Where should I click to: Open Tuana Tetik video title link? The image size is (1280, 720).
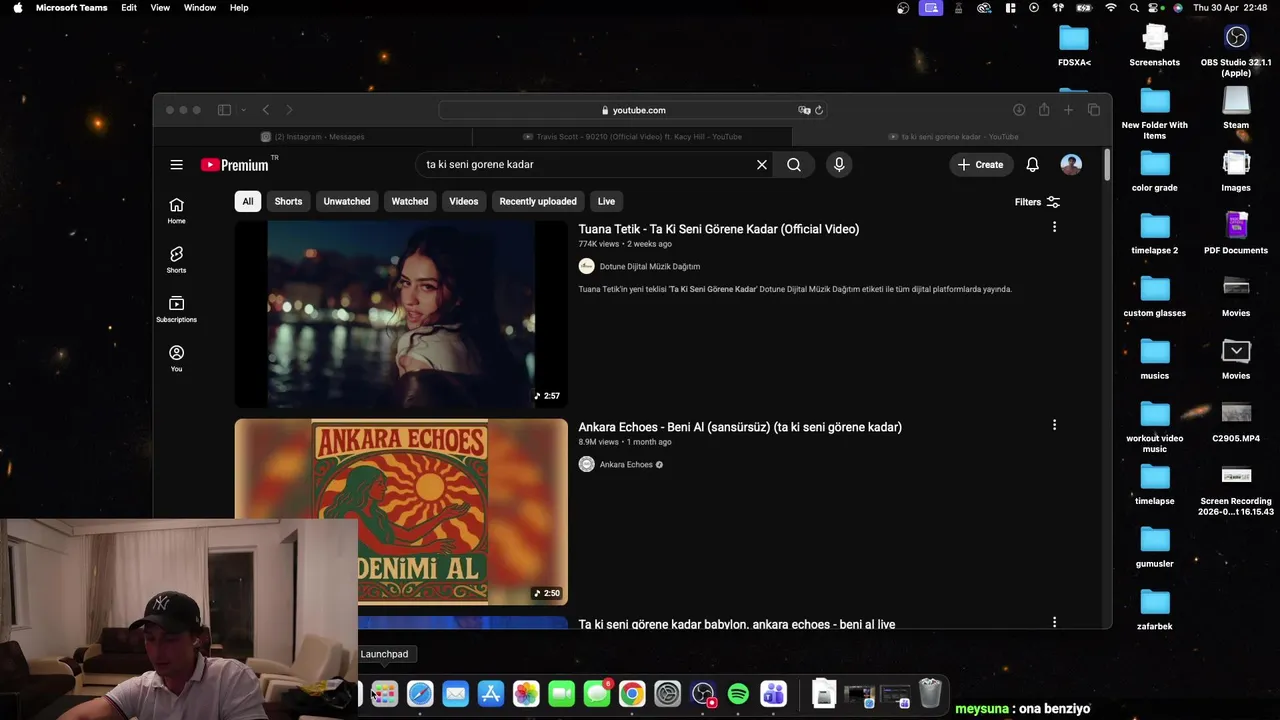[719, 229]
